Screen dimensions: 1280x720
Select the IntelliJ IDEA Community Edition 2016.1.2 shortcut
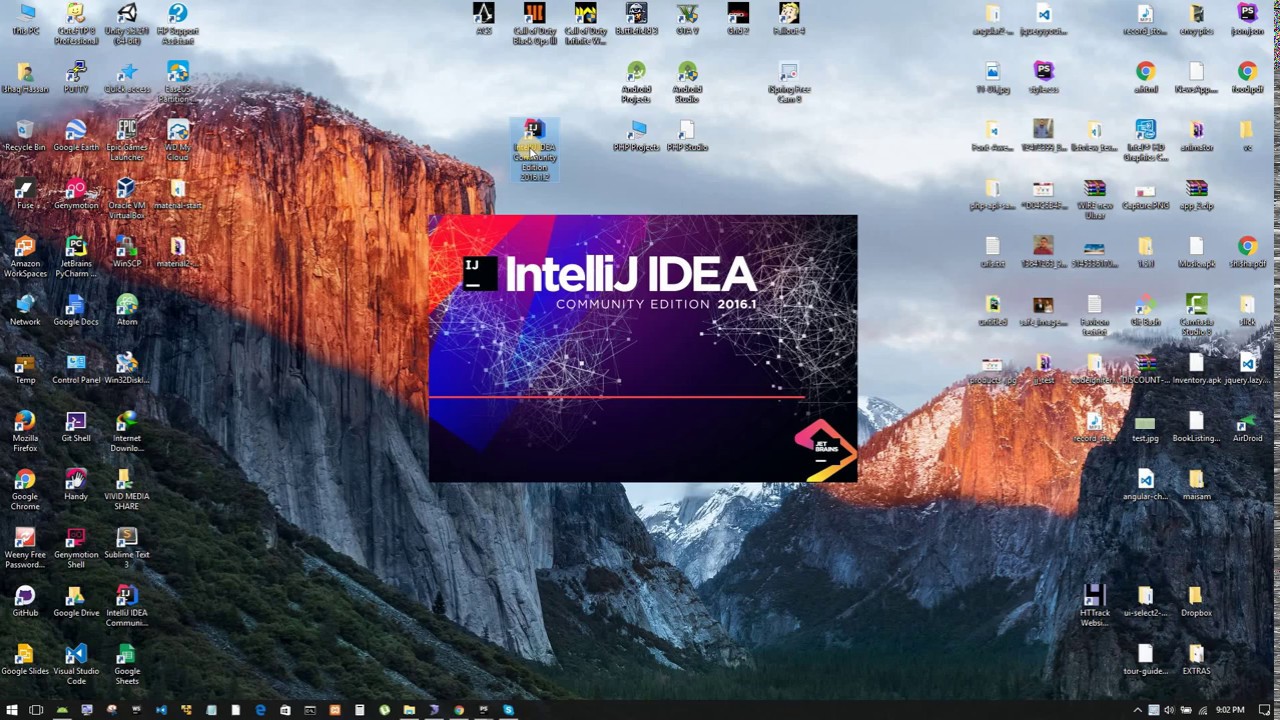coord(535,150)
